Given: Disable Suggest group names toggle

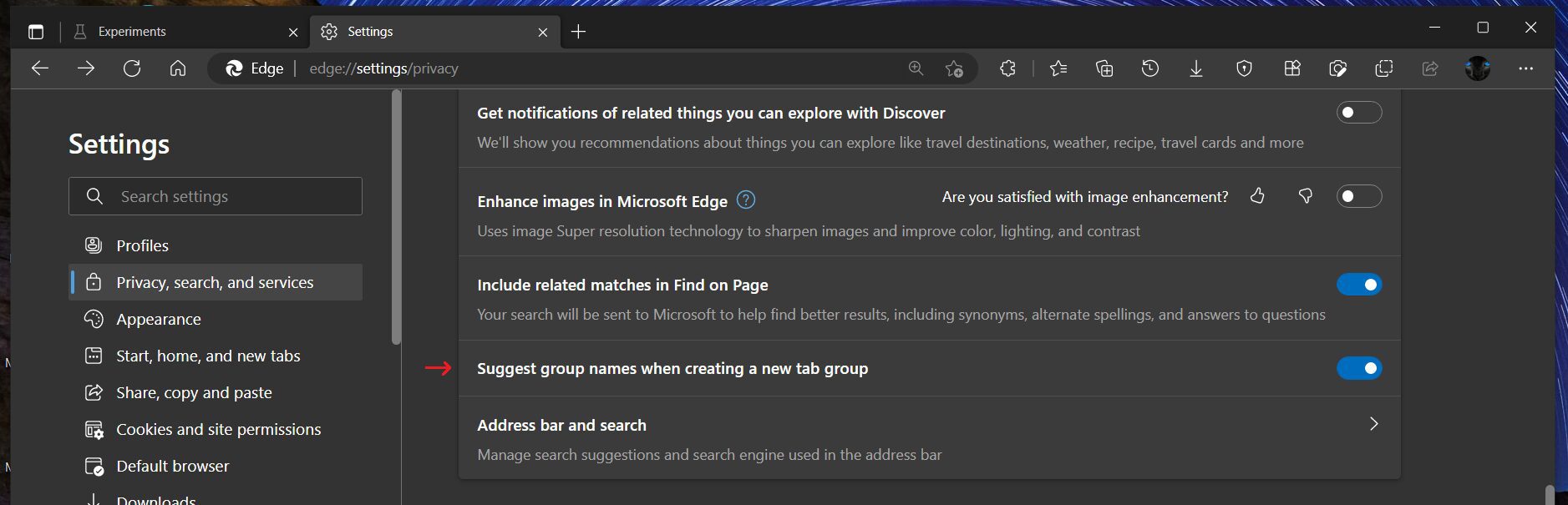Looking at the screenshot, I should 1358,368.
